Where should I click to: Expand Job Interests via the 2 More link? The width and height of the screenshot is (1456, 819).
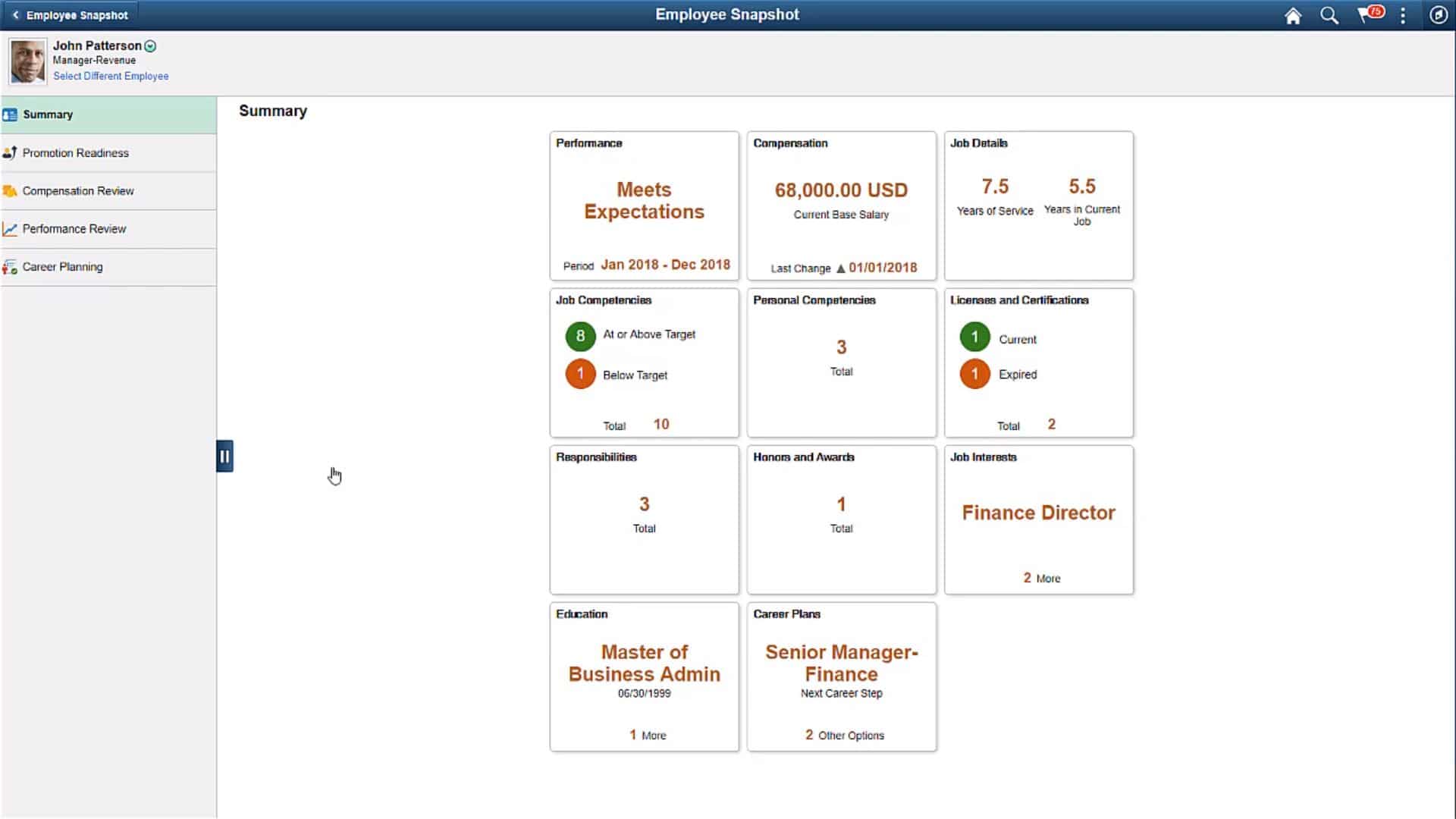[1041, 578]
